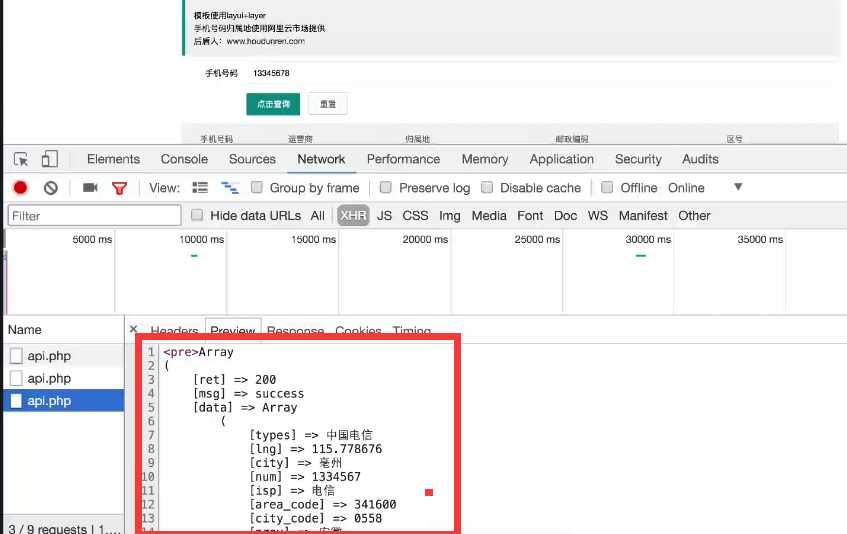Open the Headers detail tab
The height and width of the screenshot is (534, 847).
[174, 329]
